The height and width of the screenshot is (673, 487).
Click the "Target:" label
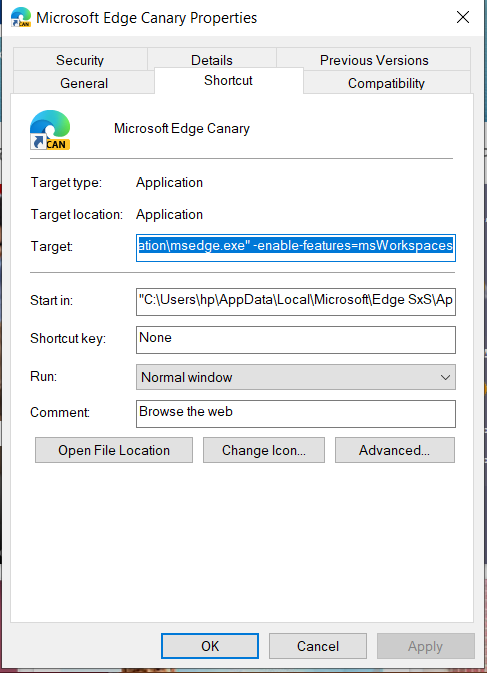pos(51,246)
